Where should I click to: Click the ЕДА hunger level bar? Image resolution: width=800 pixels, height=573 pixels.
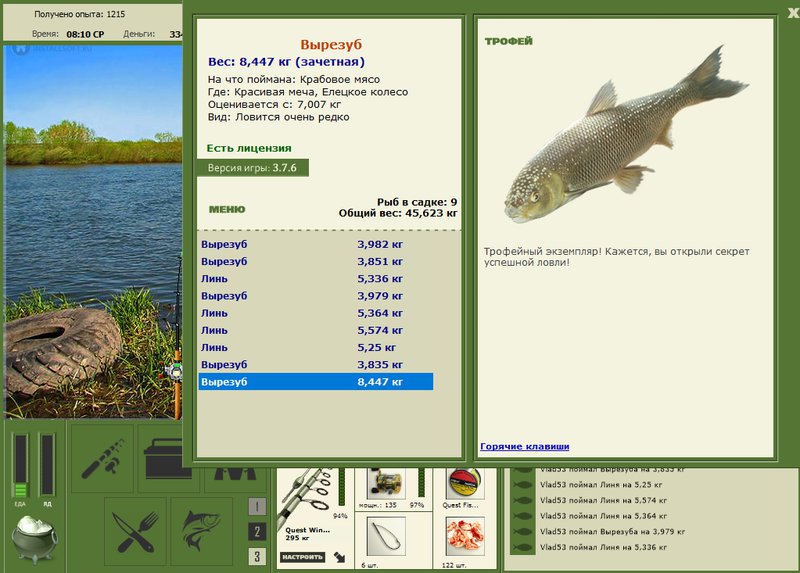[x=20, y=466]
